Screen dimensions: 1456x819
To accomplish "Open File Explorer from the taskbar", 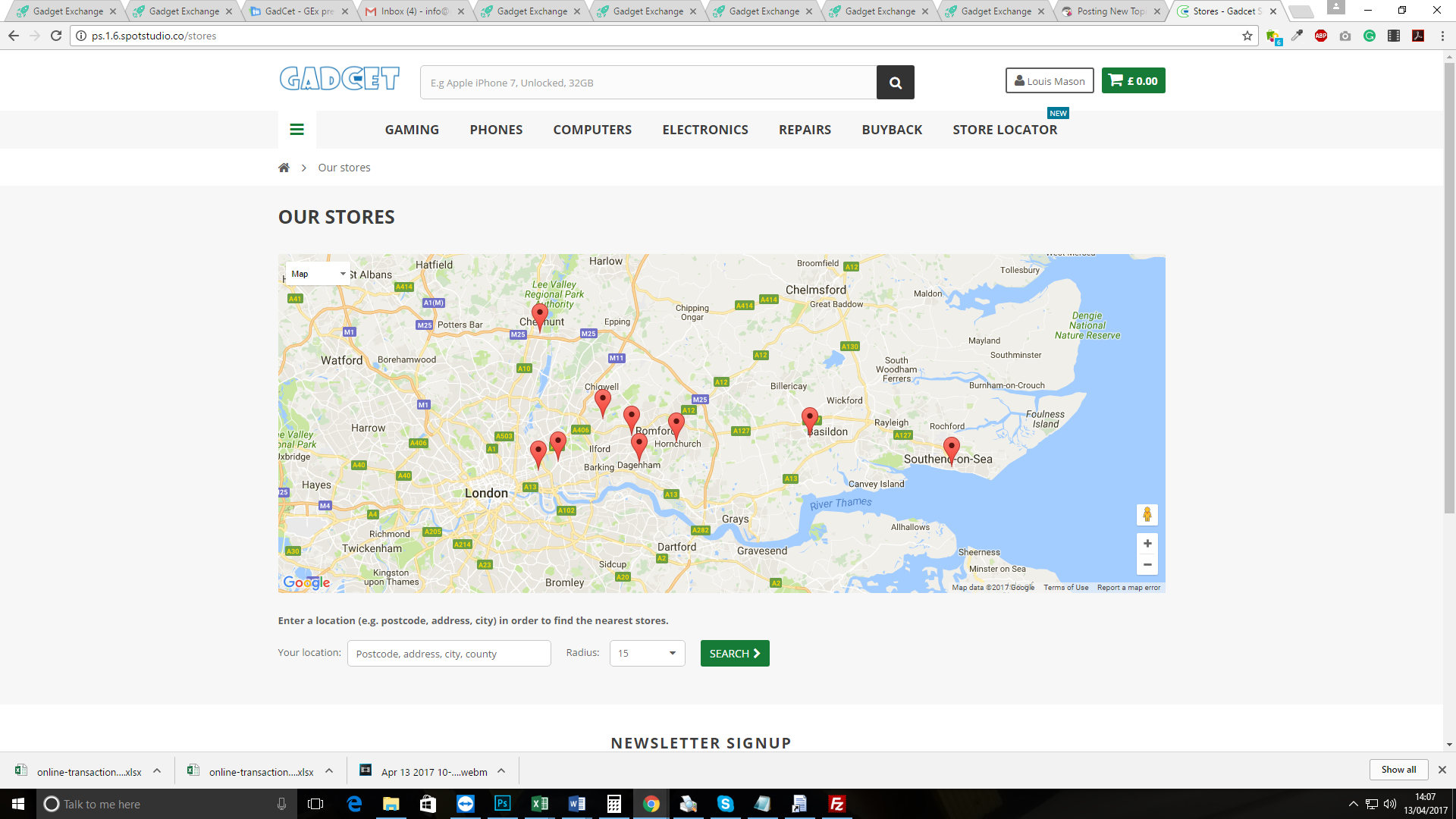I will [x=391, y=804].
